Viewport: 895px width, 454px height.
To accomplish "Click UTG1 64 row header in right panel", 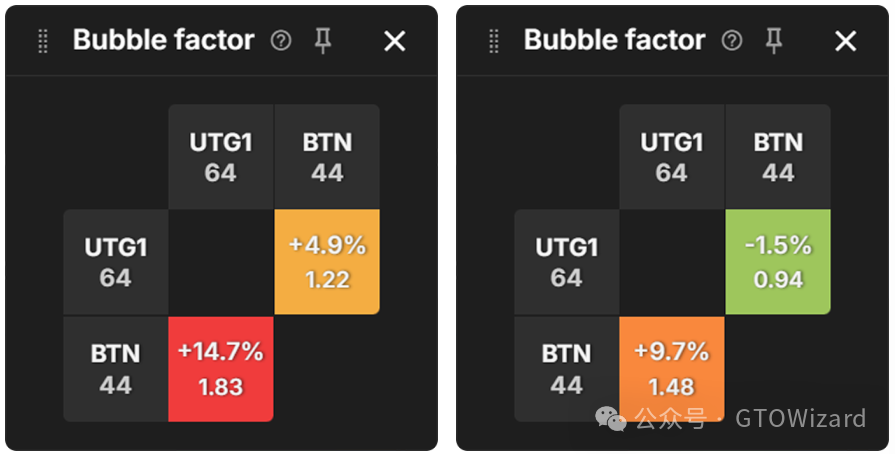I will click(x=566, y=262).
